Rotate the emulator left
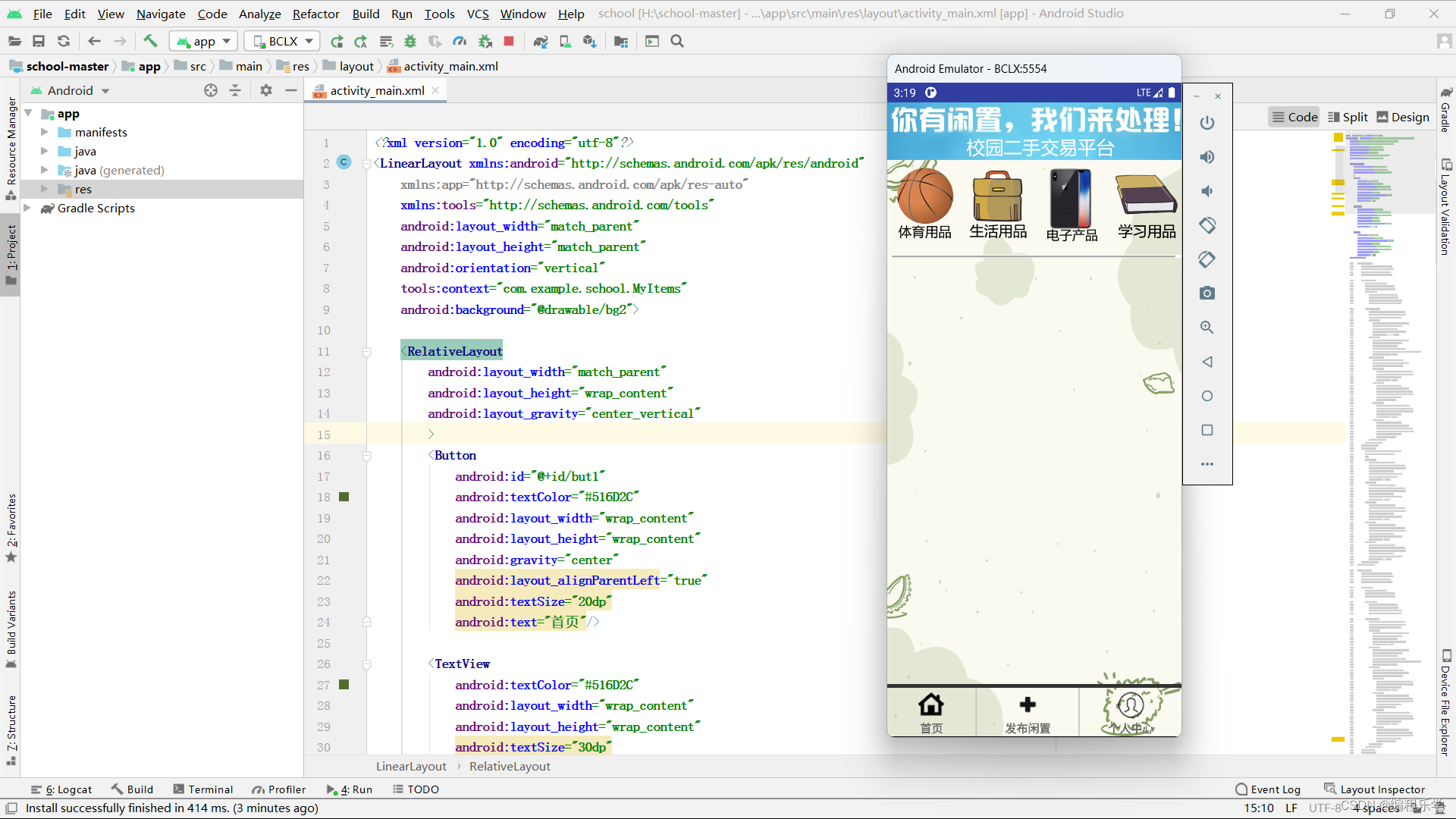This screenshot has width=1456, height=819. [1207, 225]
